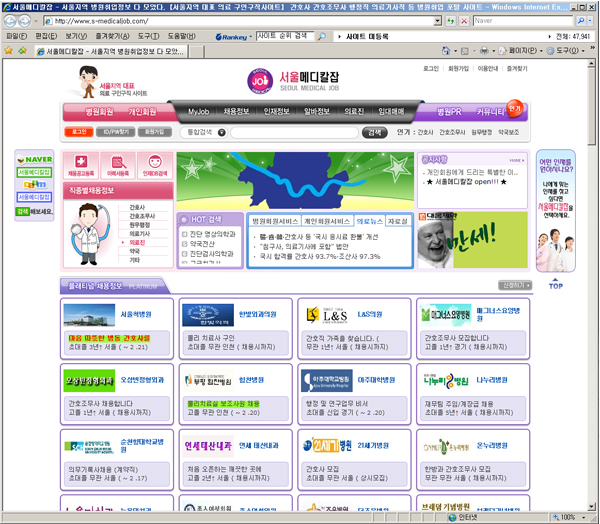Click the 이력서등록 icon
This screenshot has width=600, height=524.
[x=118, y=165]
